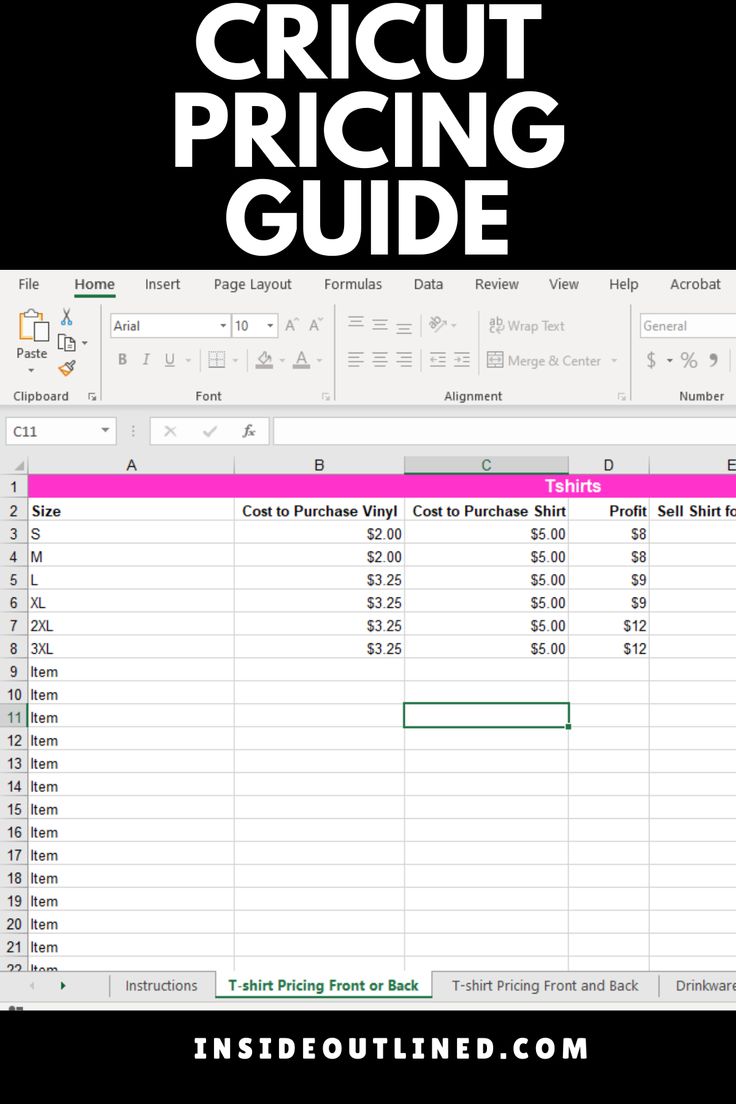Switch to the Formulas tab
The image size is (736, 1104).
tap(353, 284)
